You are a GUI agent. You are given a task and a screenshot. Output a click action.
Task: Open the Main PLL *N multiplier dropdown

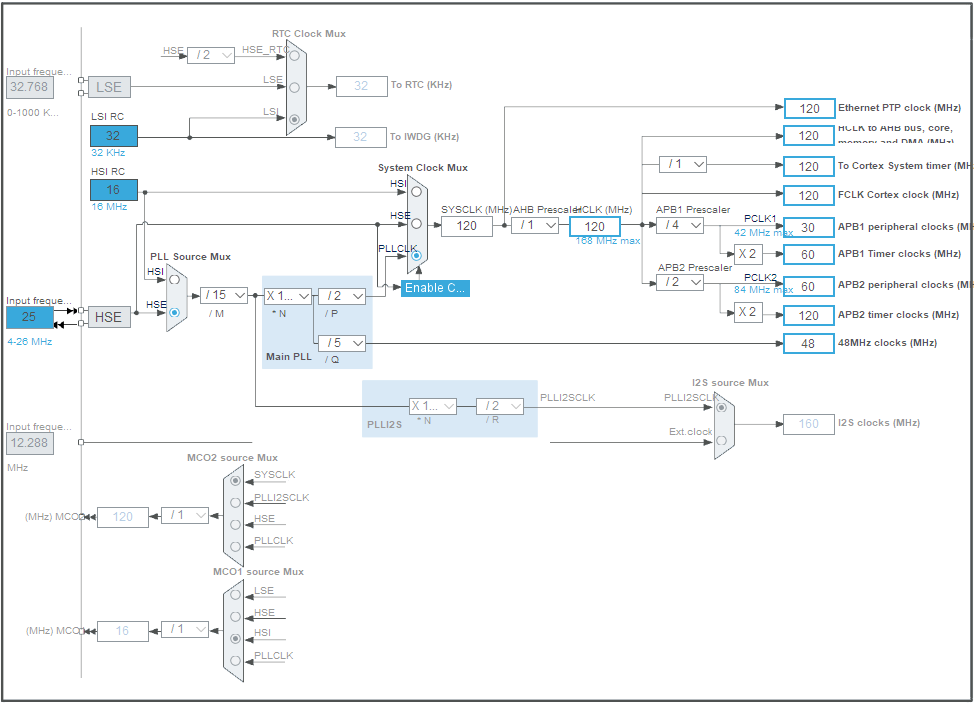coord(288,296)
